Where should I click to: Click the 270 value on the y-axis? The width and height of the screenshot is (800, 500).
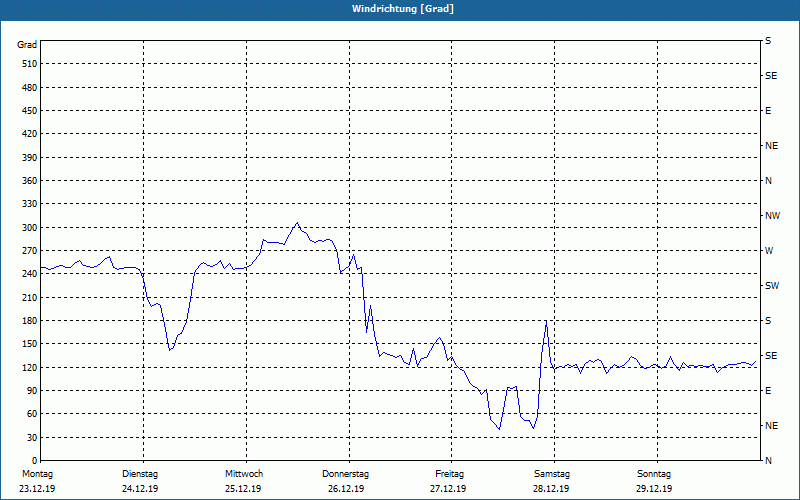coord(29,251)
